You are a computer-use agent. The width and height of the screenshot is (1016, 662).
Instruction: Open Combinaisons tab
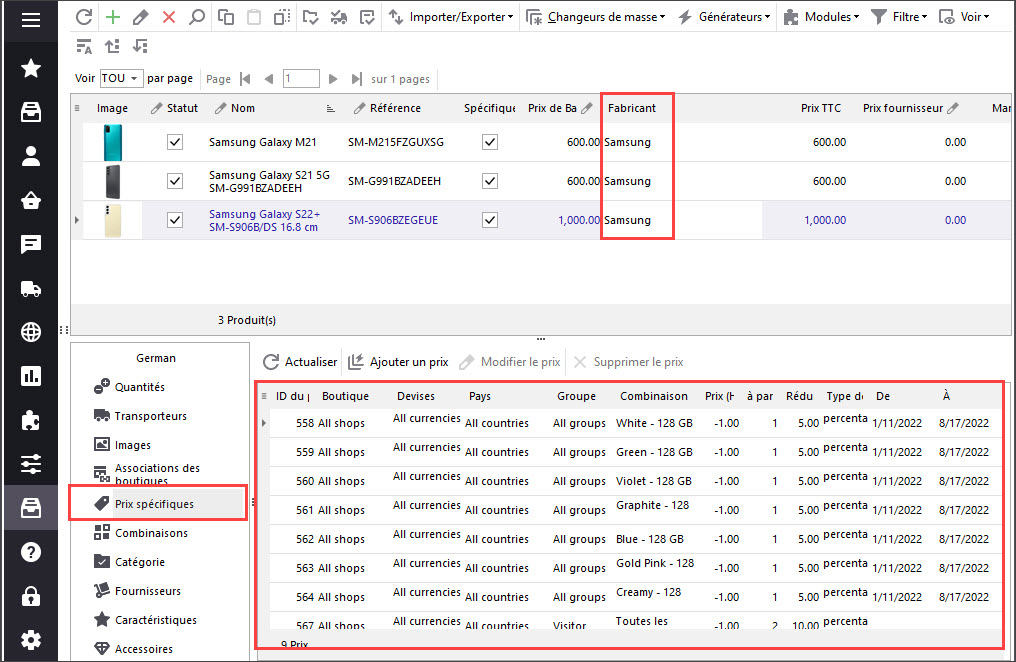141,532
